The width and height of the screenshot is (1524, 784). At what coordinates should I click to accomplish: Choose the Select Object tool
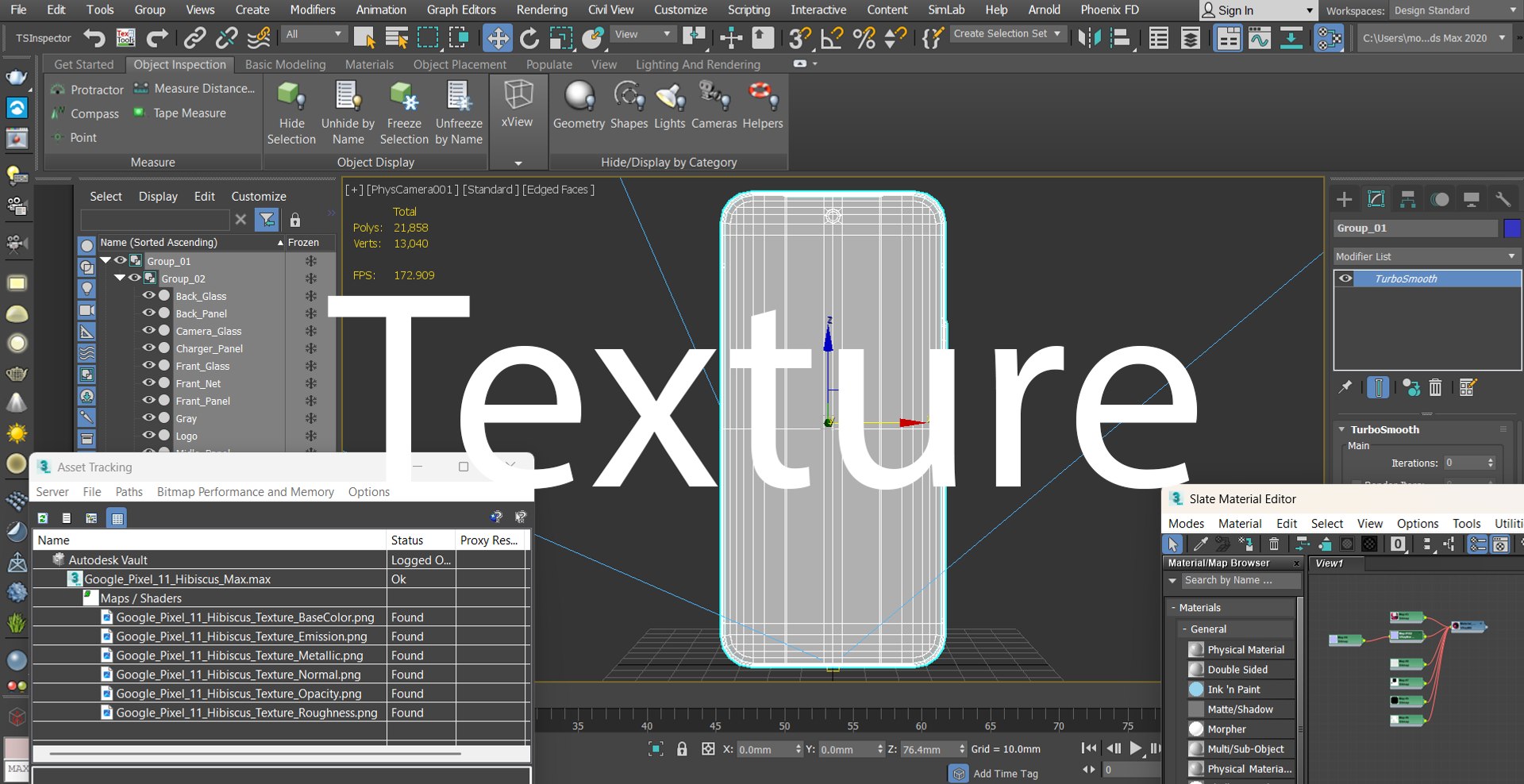(364, 37)
